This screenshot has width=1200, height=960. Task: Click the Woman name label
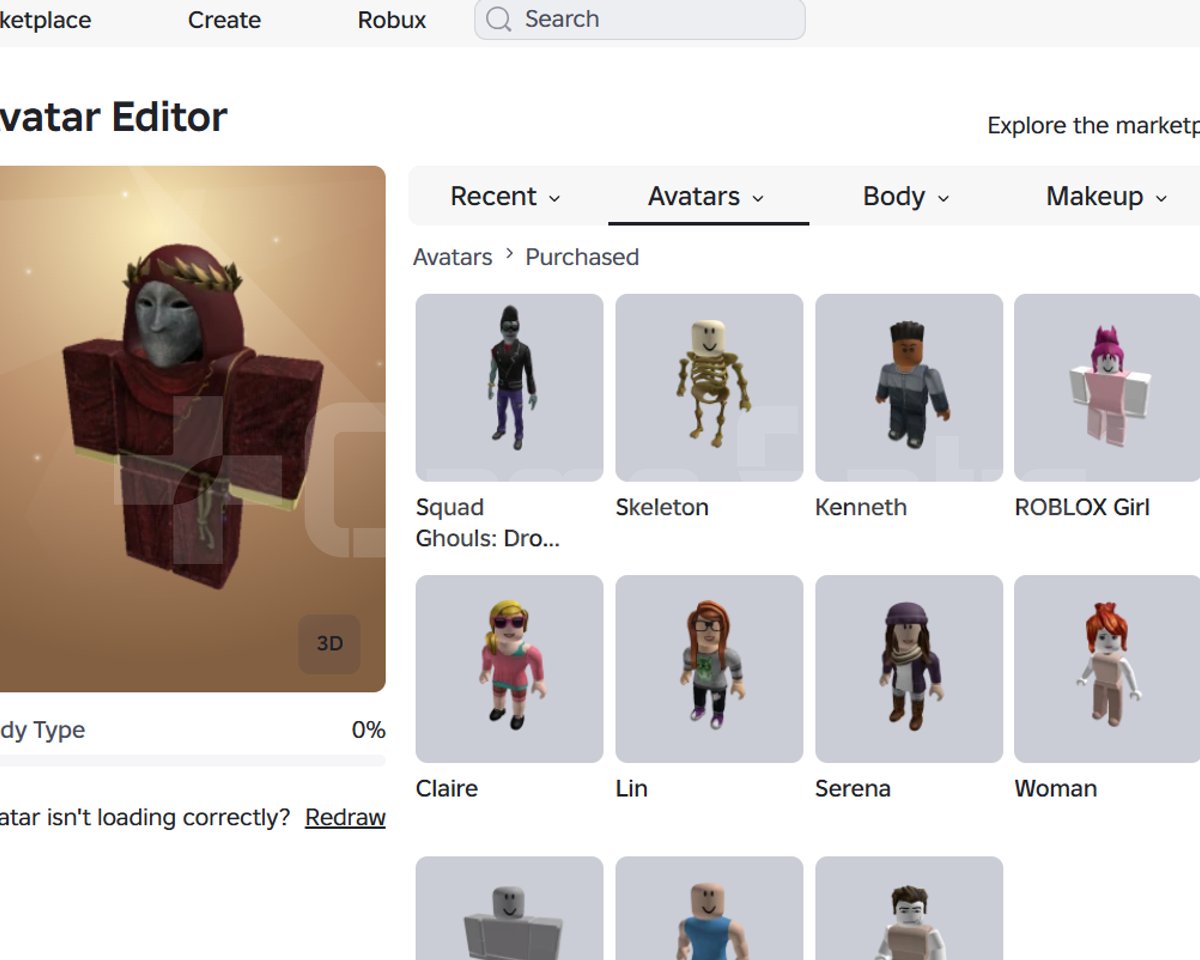coord(1056,788)
